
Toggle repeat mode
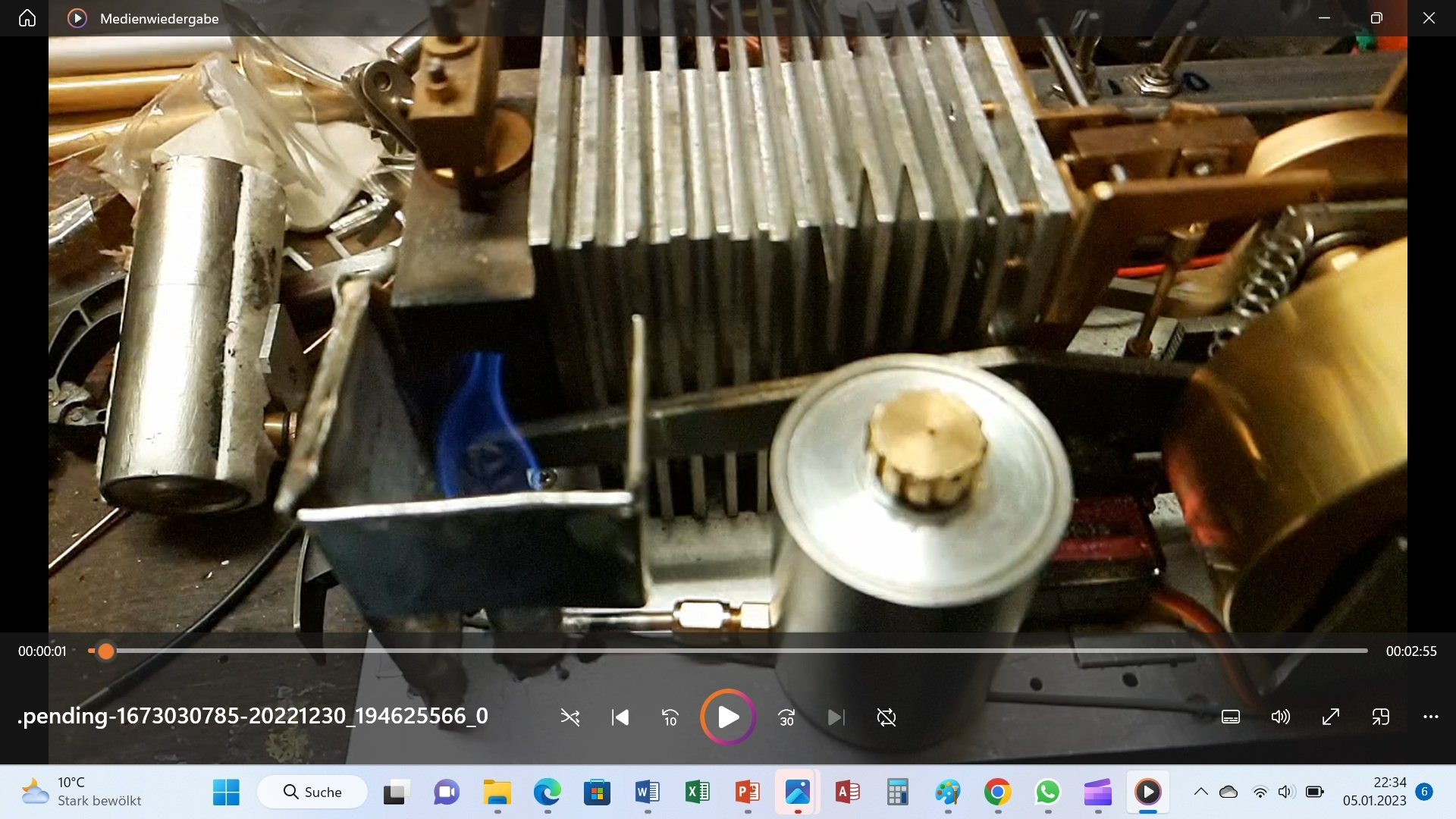(886, 717)
